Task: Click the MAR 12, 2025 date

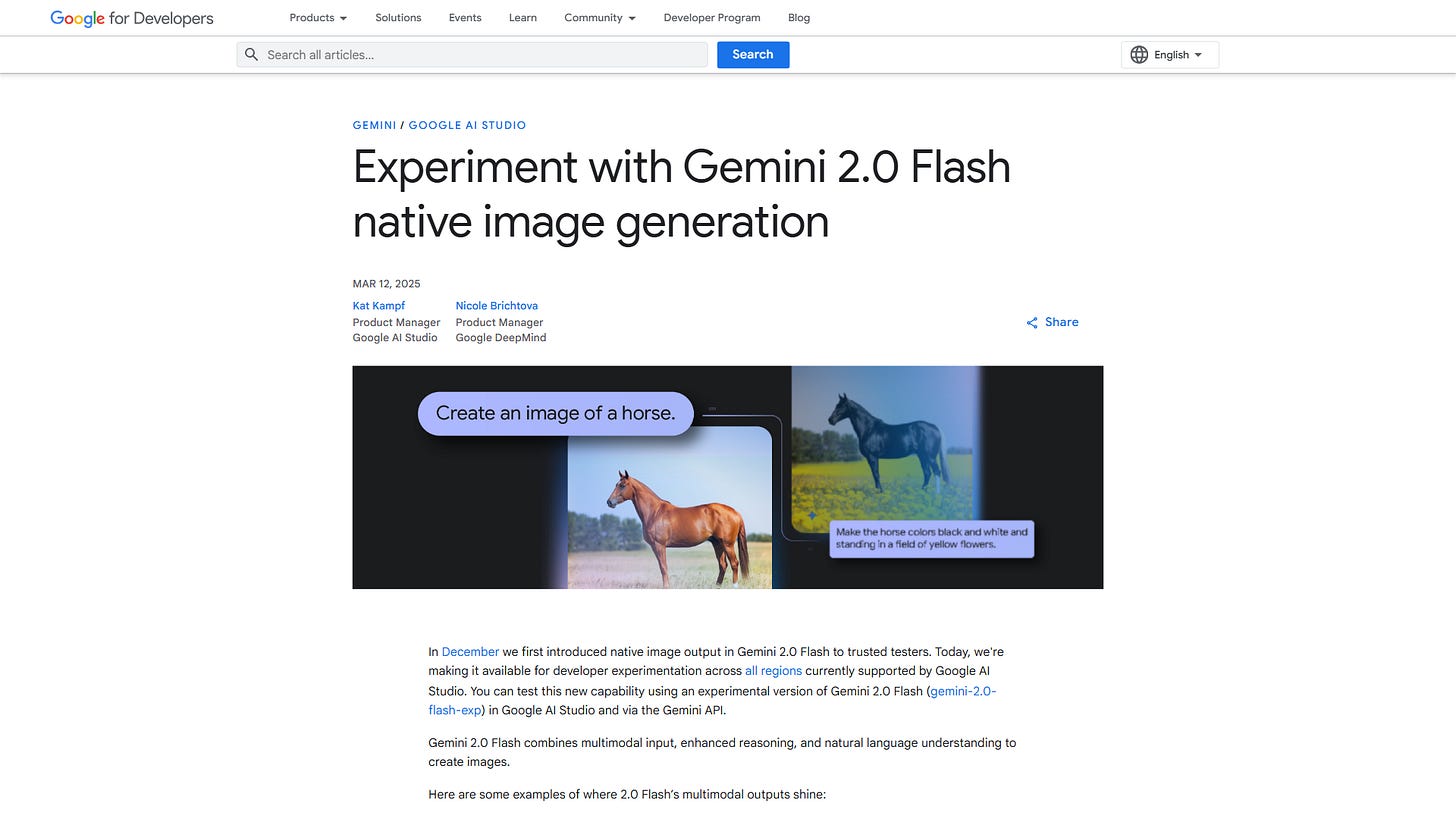Action: point(387,284)
